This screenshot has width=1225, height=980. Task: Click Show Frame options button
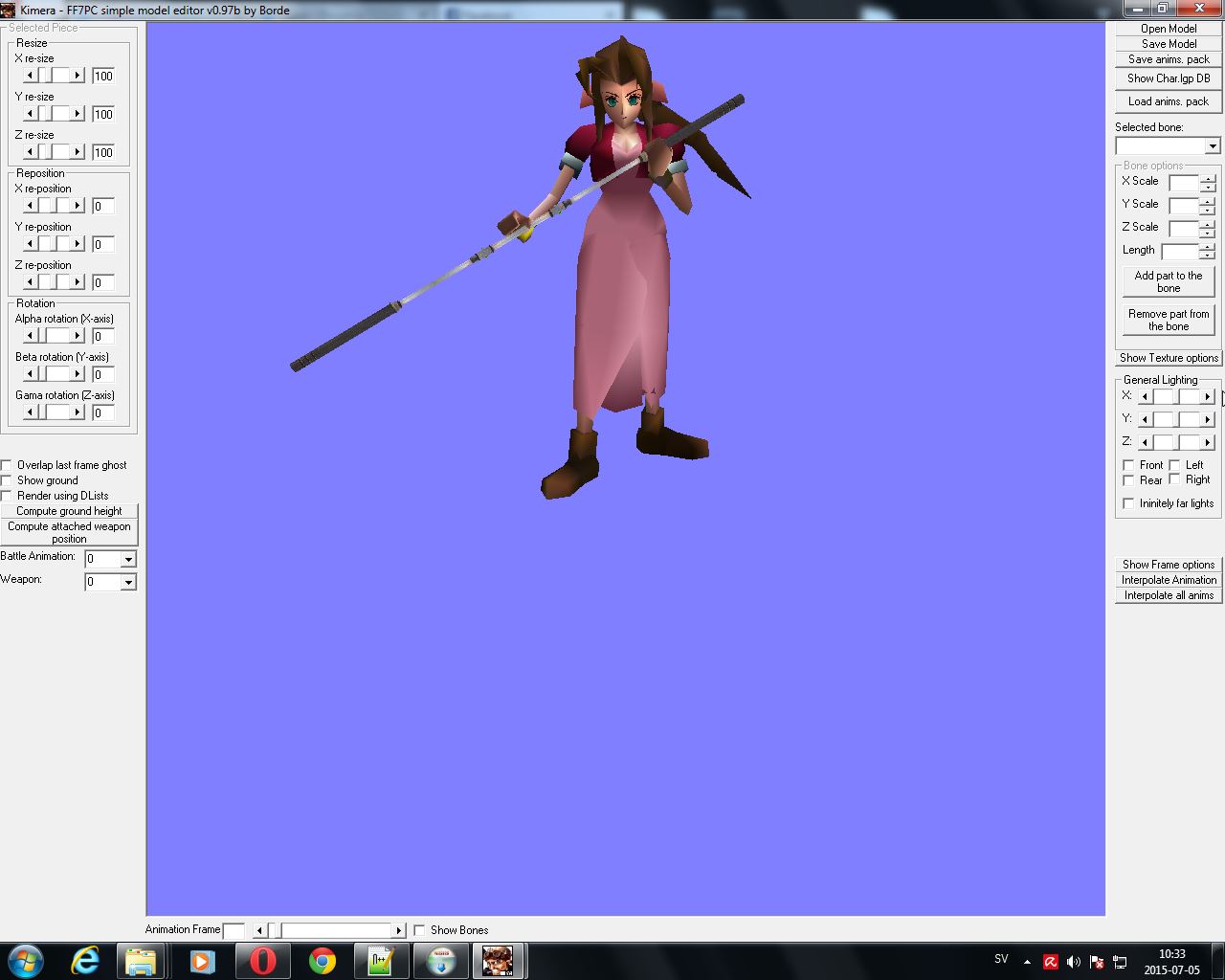coord(1169,565)
